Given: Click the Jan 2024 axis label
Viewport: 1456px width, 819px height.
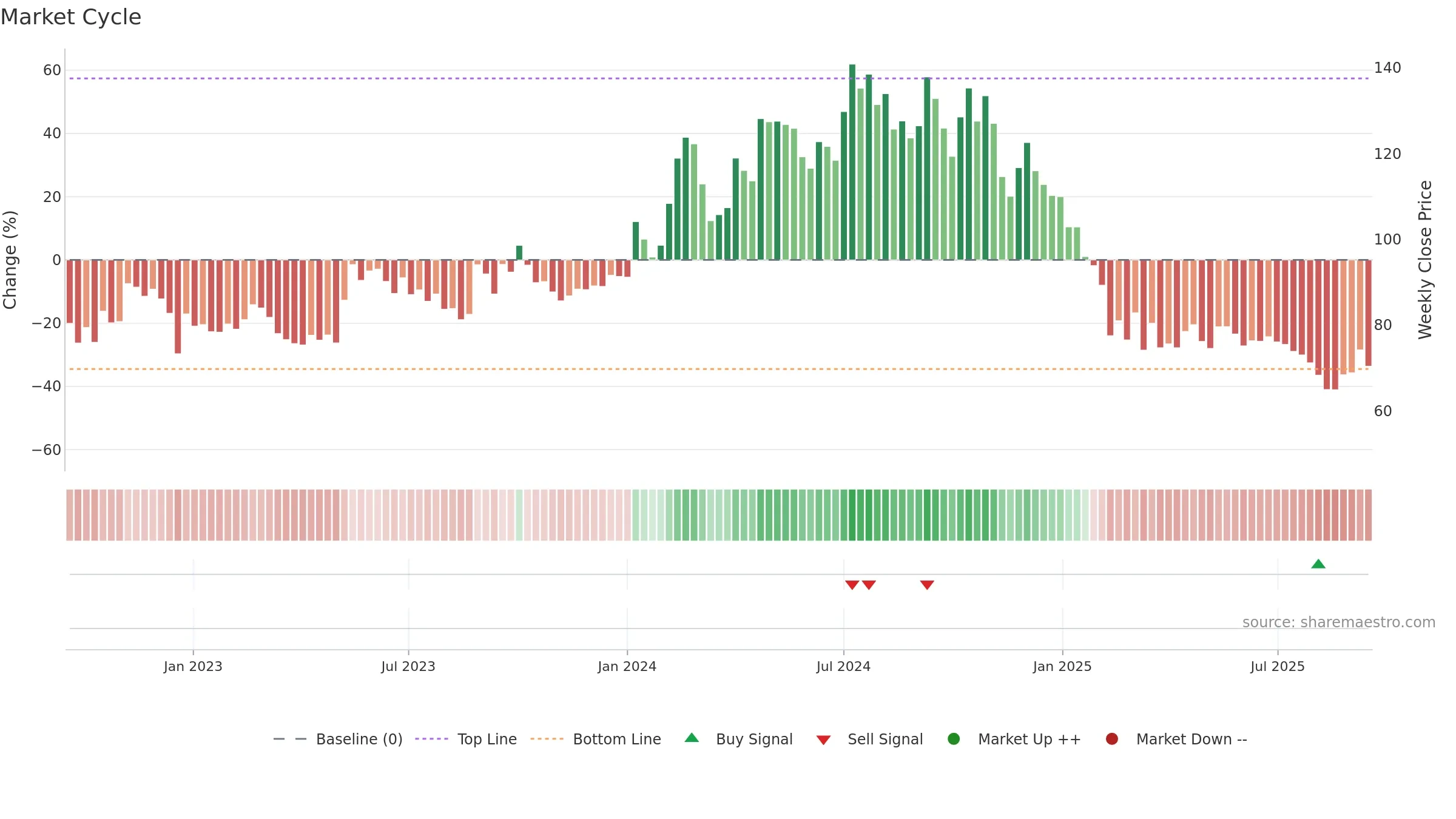Looking at the screenshot, I should 627,667.
